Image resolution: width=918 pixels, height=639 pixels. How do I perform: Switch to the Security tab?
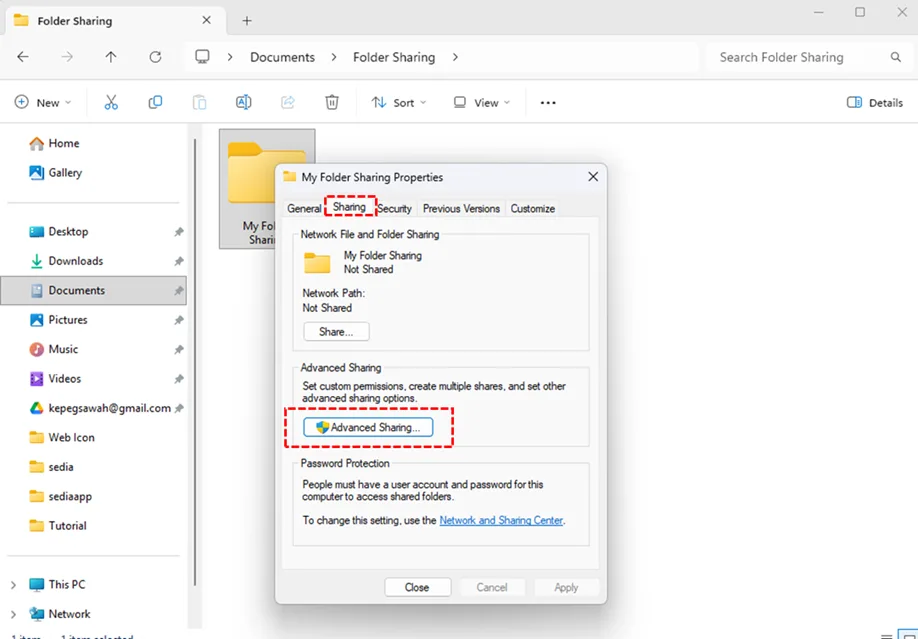point(394,208)
